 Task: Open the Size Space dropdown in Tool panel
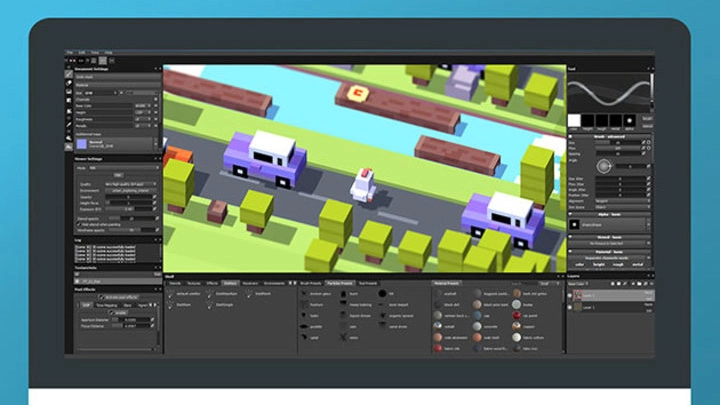tap(623, 207)
